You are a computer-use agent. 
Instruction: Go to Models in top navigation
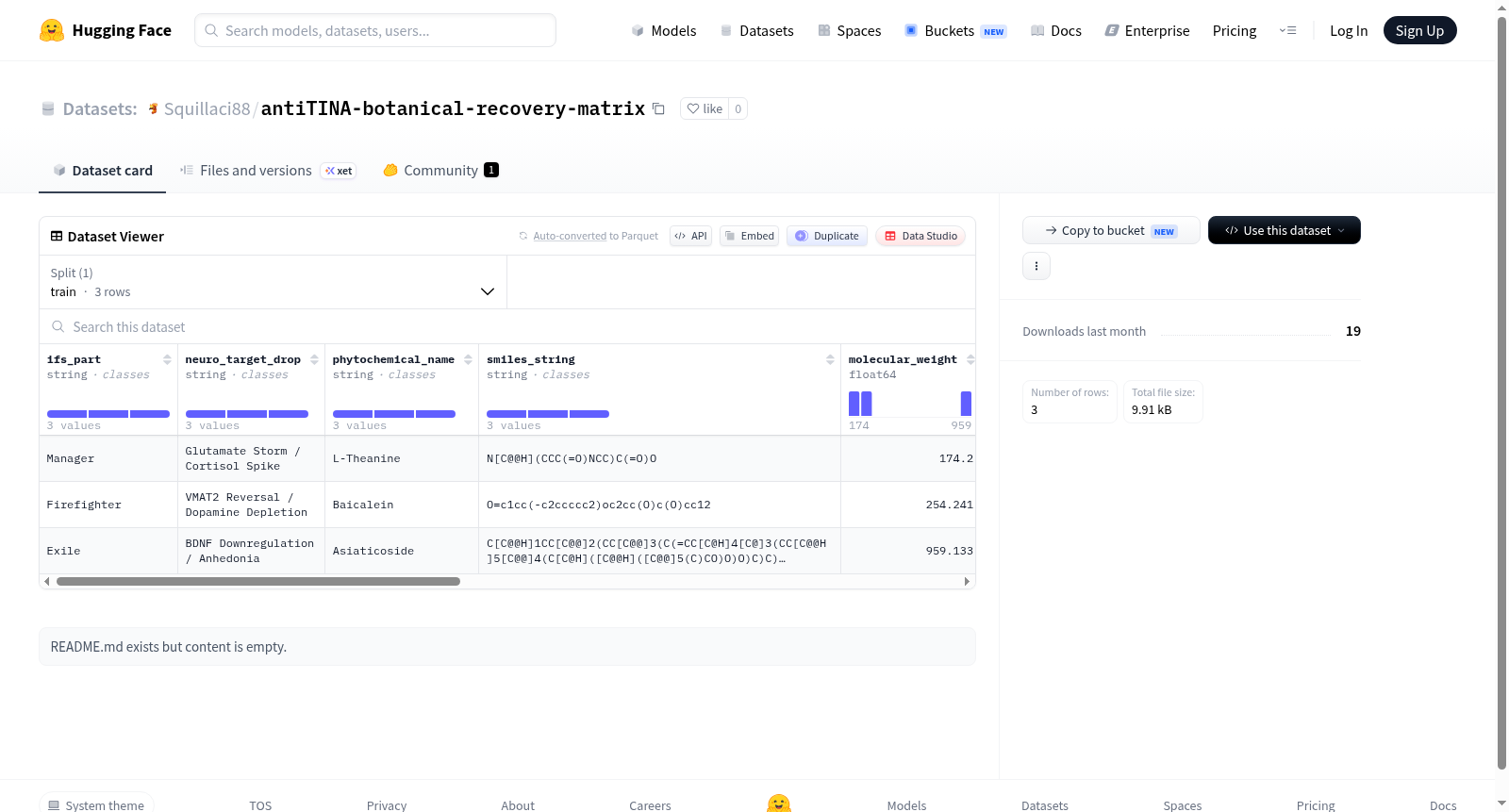click(664, 30)
